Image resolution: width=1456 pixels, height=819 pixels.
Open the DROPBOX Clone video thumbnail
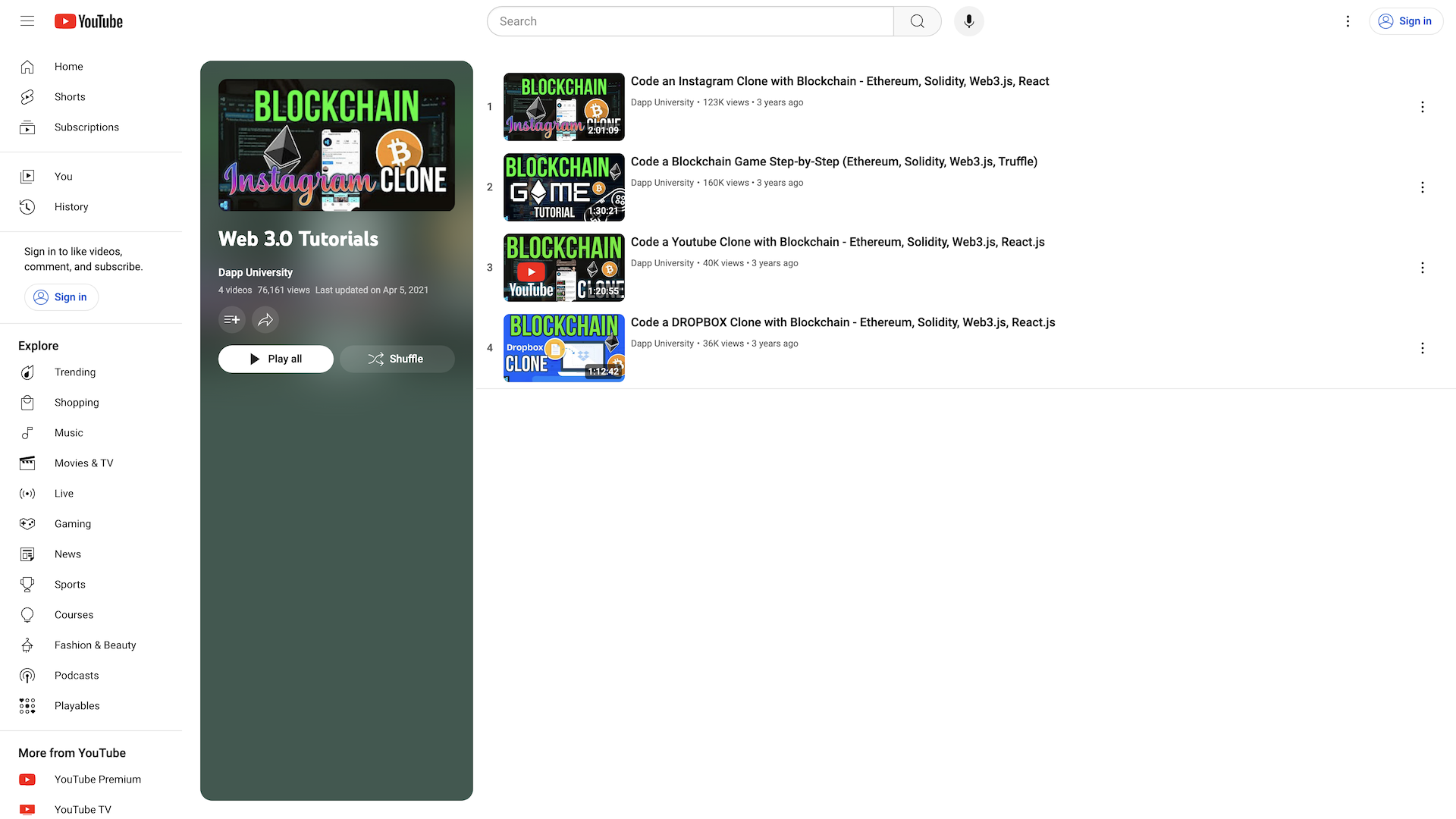pyautogui.click(x=564, y=348)
